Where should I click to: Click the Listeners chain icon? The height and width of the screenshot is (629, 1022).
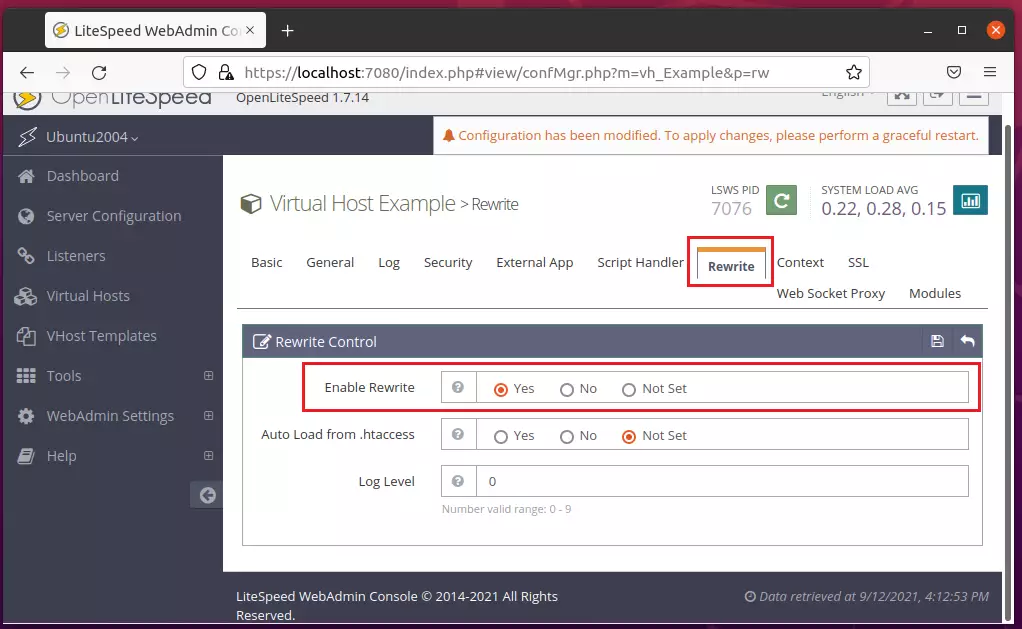[26, 256]
